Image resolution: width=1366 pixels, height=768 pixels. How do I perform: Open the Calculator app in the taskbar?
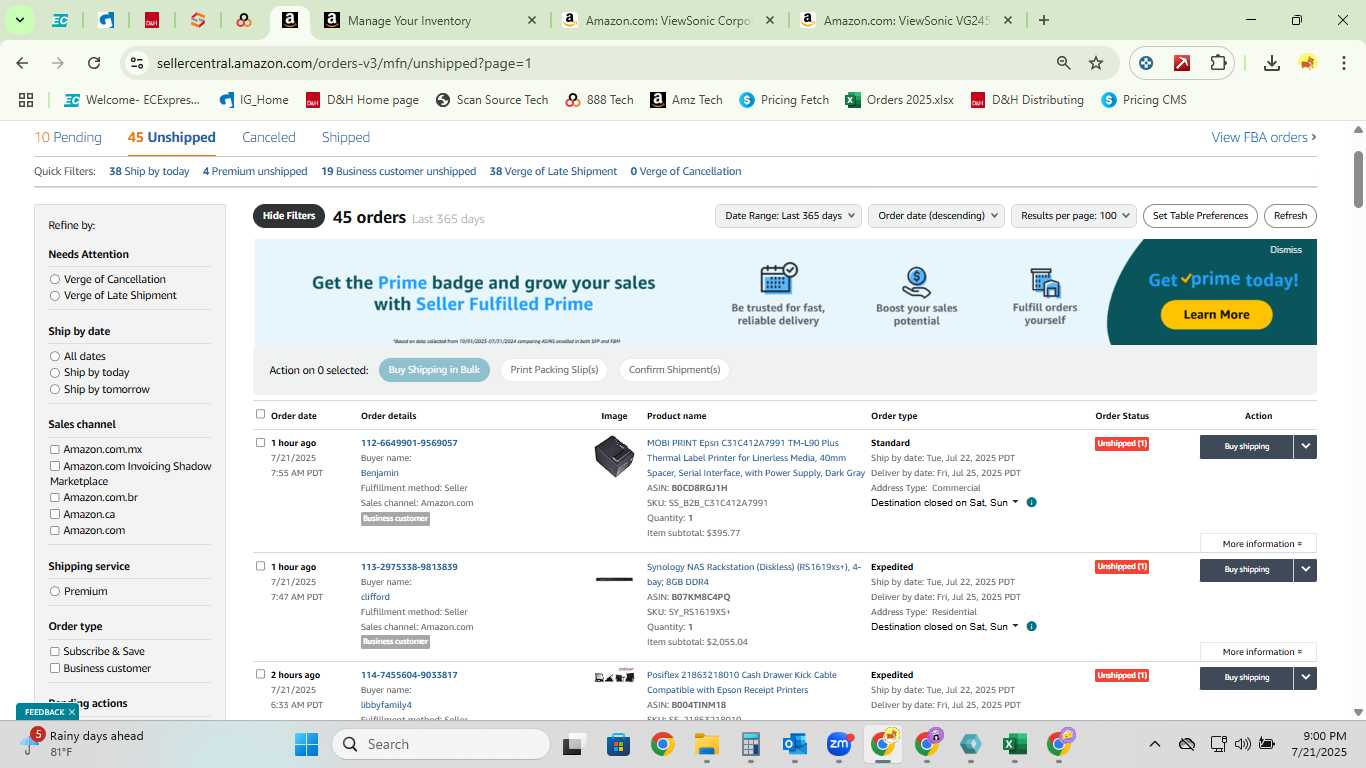click(751, 744)
